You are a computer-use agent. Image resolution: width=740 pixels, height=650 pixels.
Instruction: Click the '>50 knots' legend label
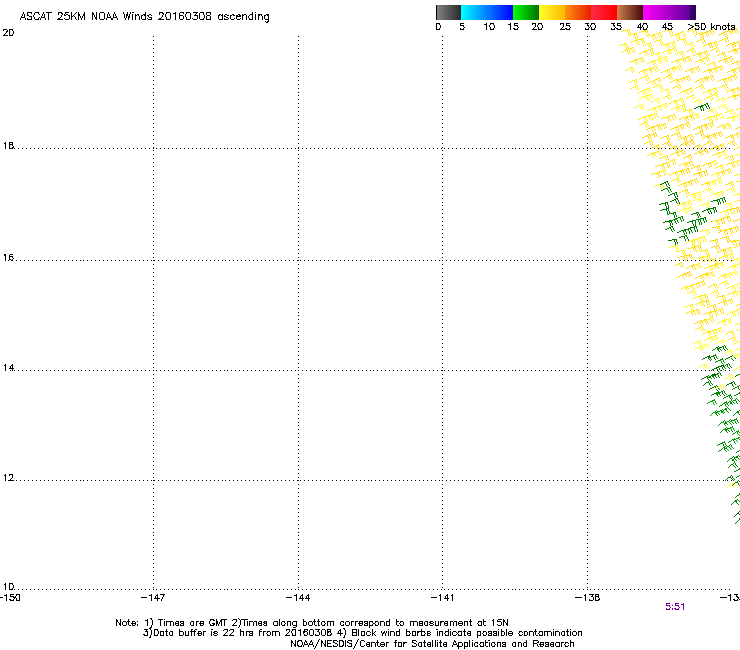point(711,27)
